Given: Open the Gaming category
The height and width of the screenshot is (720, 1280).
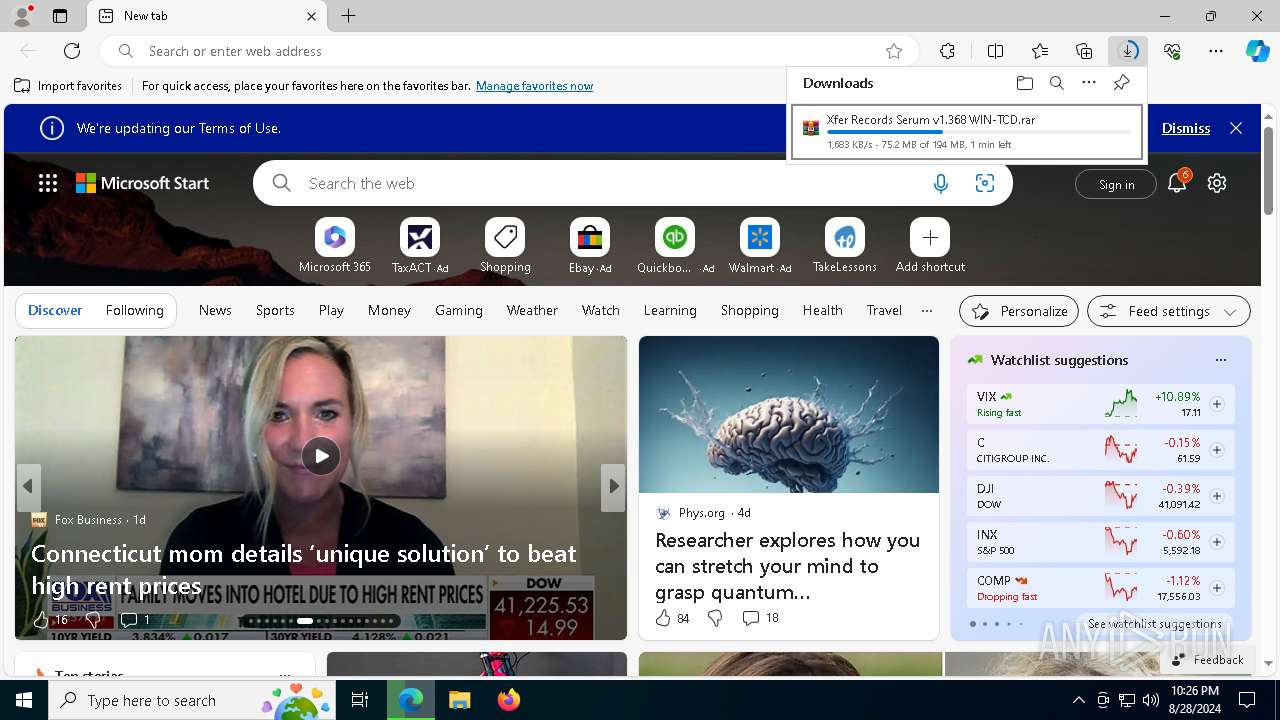Looking at the screenshot, I should pos(459,311).
